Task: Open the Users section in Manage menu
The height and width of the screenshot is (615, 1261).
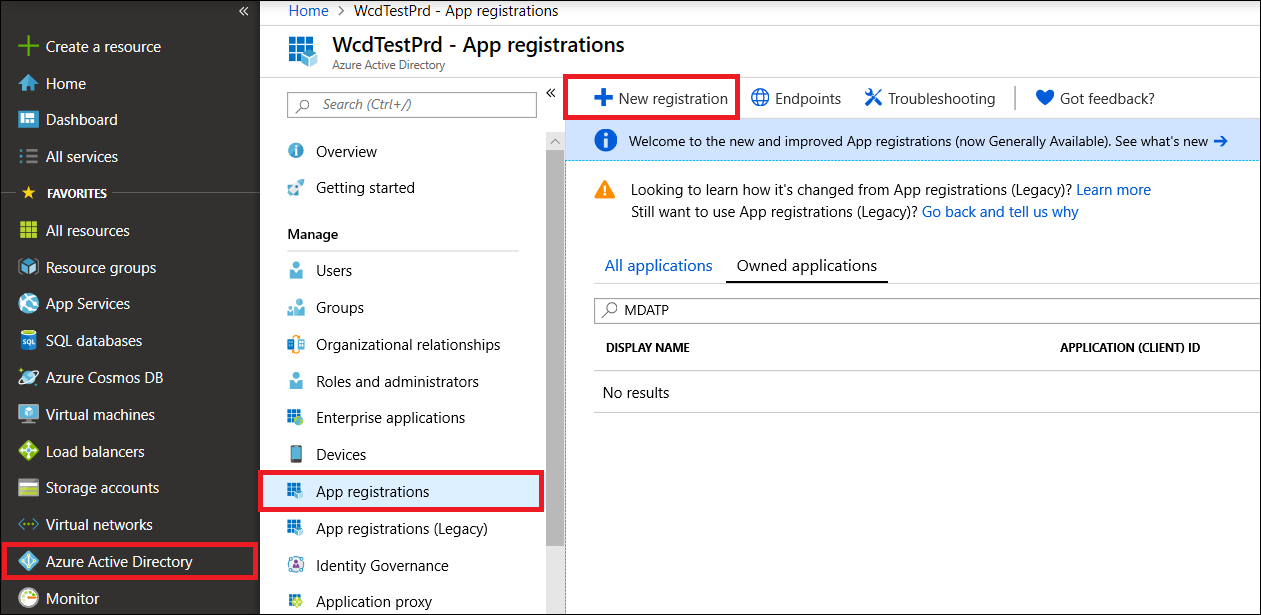Action: [x=334, y=270]
